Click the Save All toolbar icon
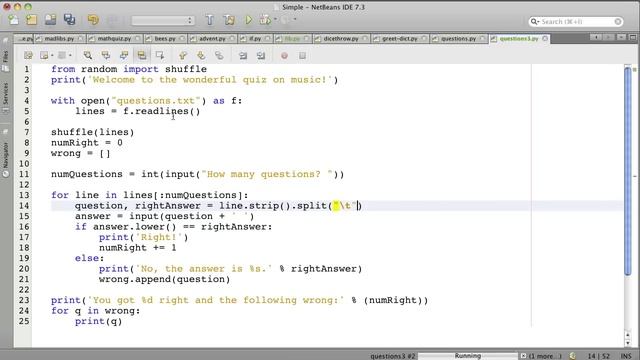The width and height of the screenshot is (640, 360). click(69, 20)
